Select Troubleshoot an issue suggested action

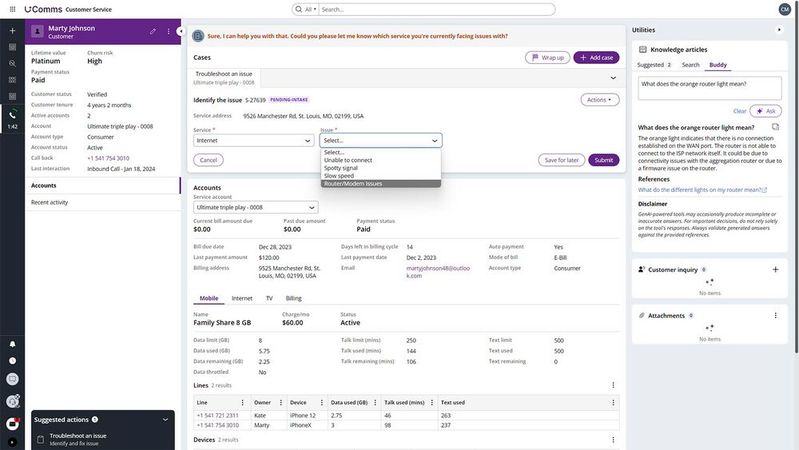tap(103, 439)
